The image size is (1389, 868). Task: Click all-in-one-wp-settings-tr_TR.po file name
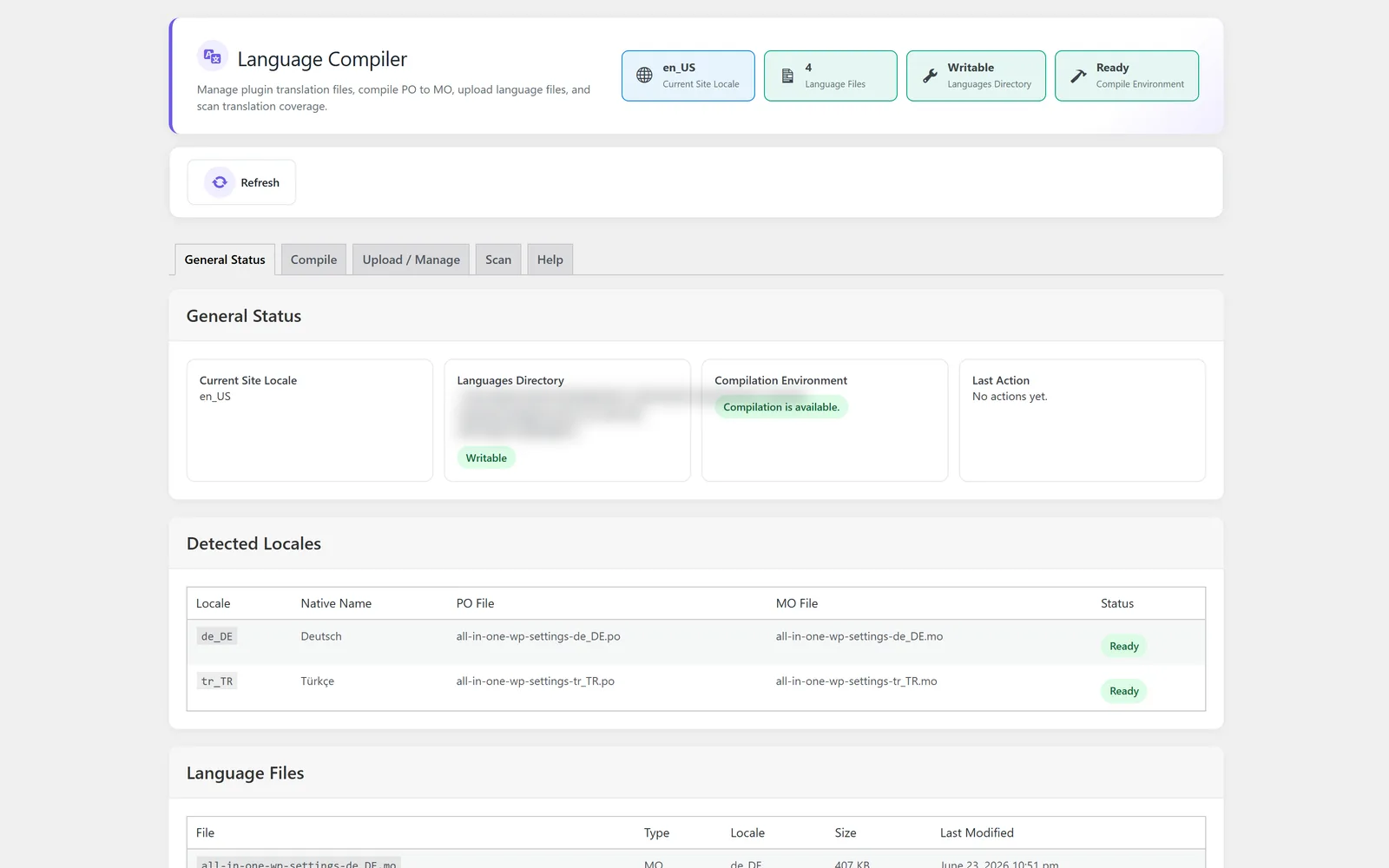[536, 681]
